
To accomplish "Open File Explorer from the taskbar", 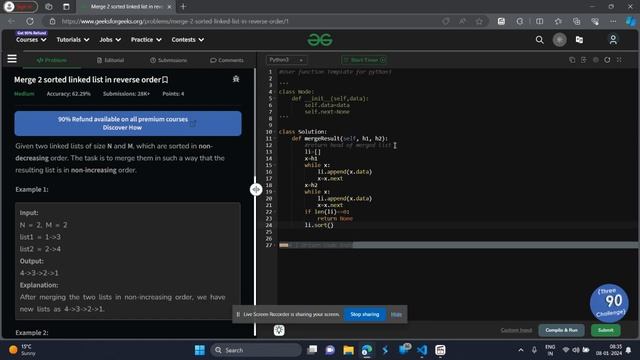I will tap(348, 350).
